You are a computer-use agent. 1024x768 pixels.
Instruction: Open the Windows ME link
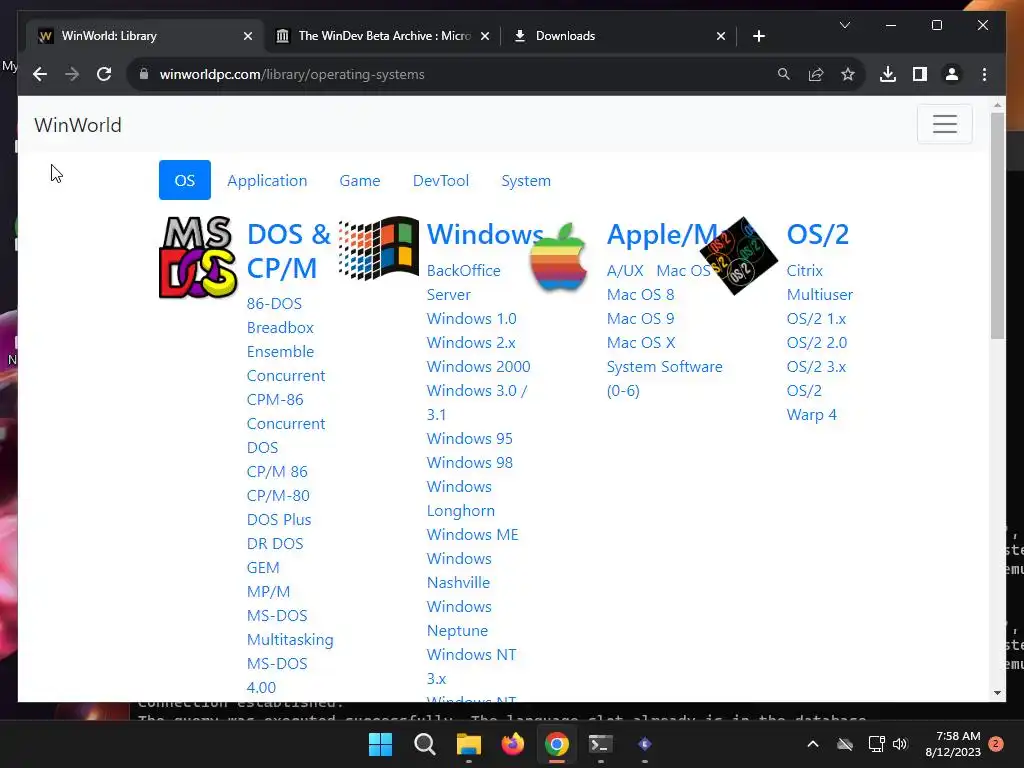click(472, 534)
